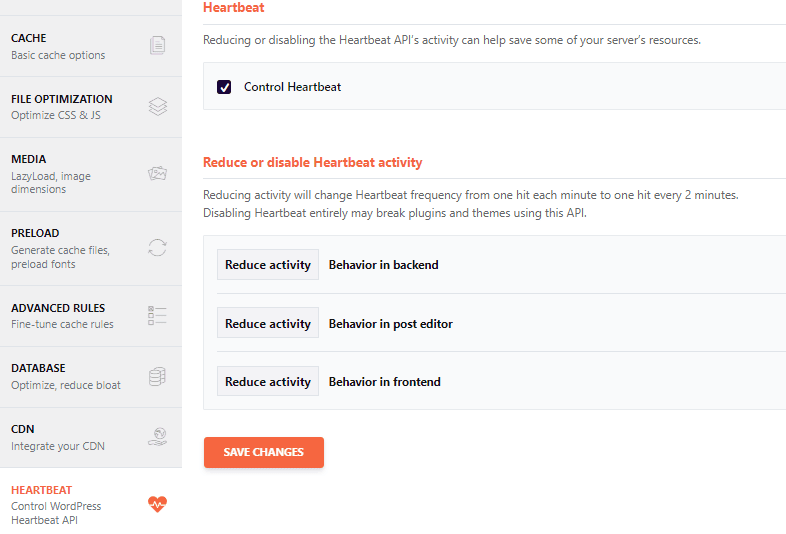This screenshot has height=534, width=786.
Task: Uncheck the Control Heartbeat checkbox
Action: [x=224, y=87]
